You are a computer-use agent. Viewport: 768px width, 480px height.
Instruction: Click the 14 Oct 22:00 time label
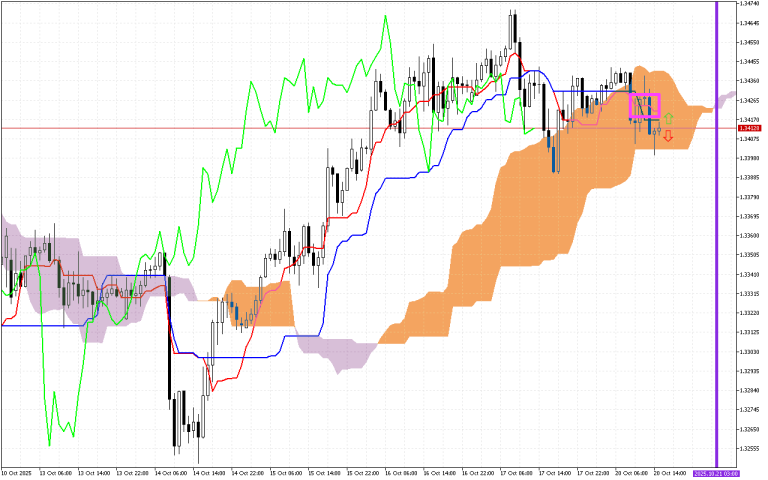[x=247, y=474]
